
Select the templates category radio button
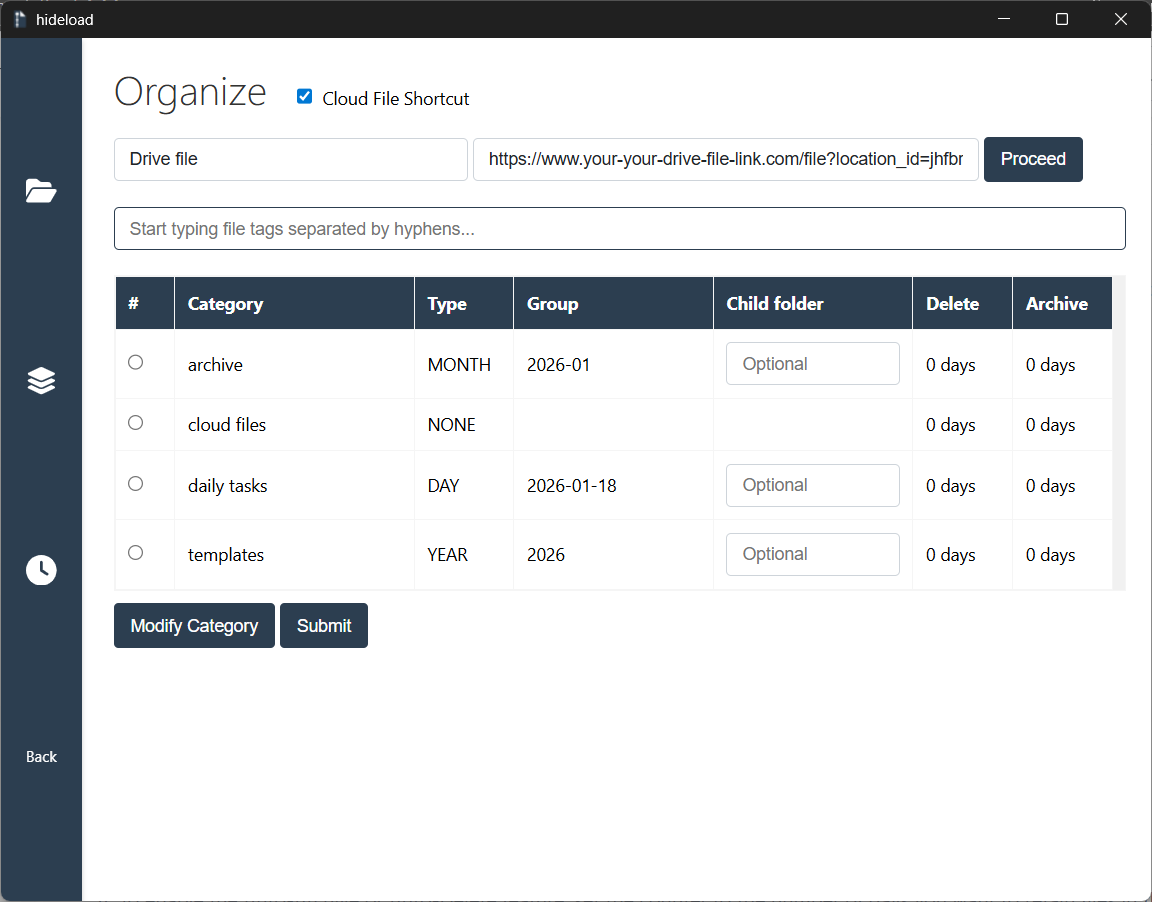[x=135, y=552]
